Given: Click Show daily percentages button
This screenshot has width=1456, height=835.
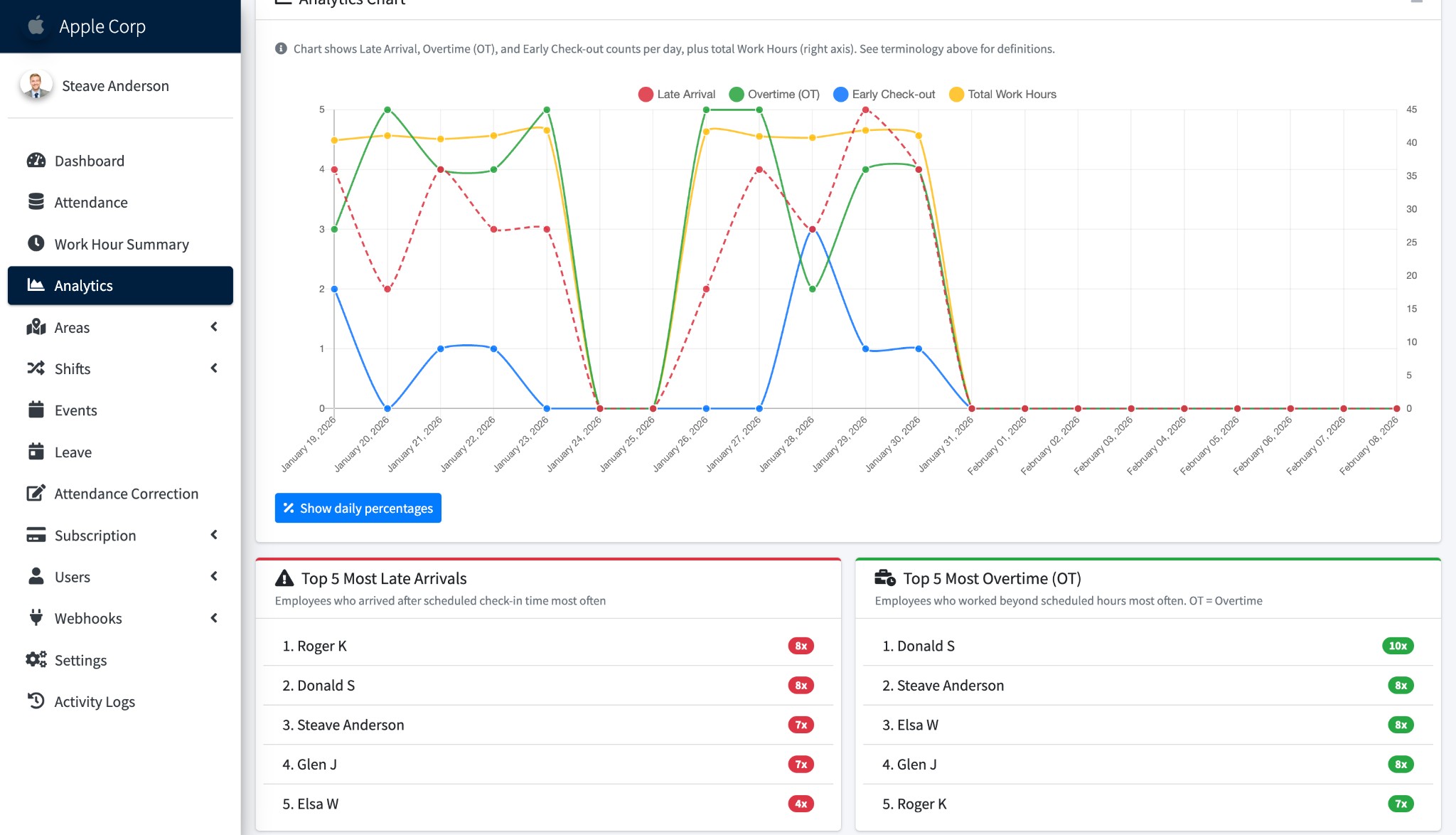Looking at the screenshot, I should (x=358, y=508).
